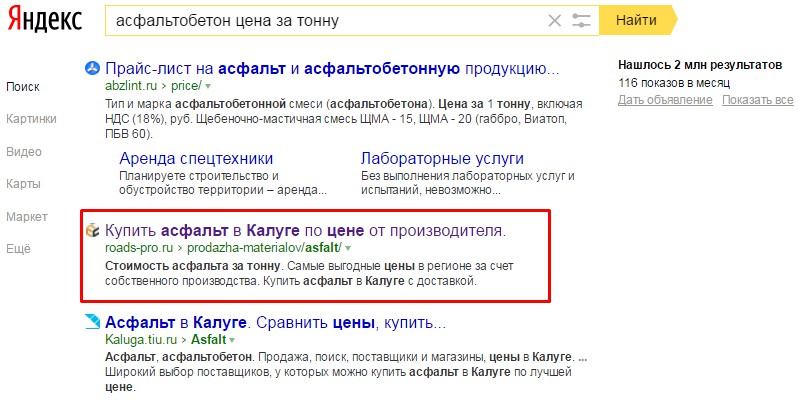The width and height of the screenshot is (799, 405).
Task: Click the Нашлось 2 млн результатов text
Action: coord(700,65)
